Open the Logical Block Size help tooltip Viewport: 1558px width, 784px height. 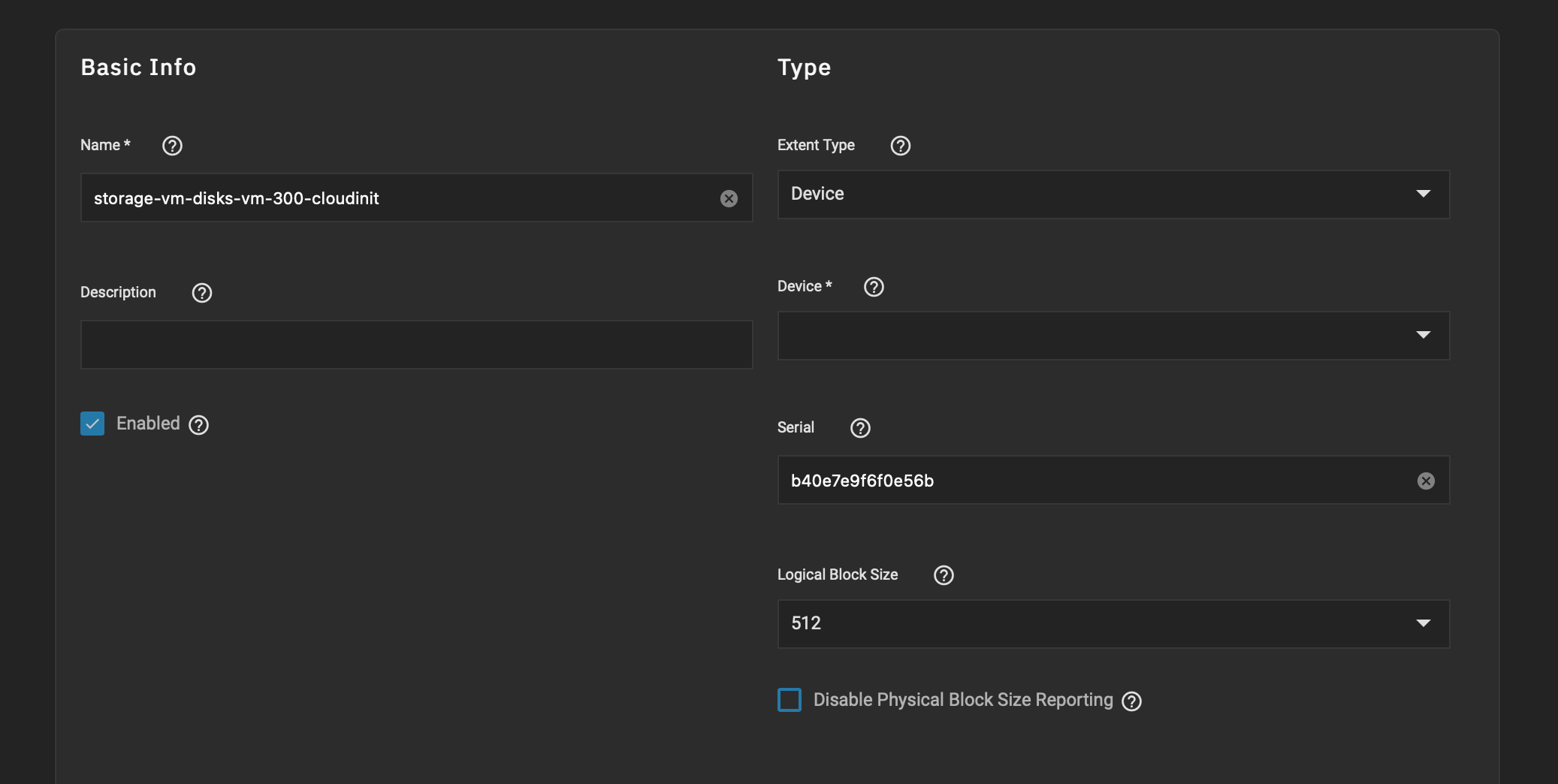944,575
